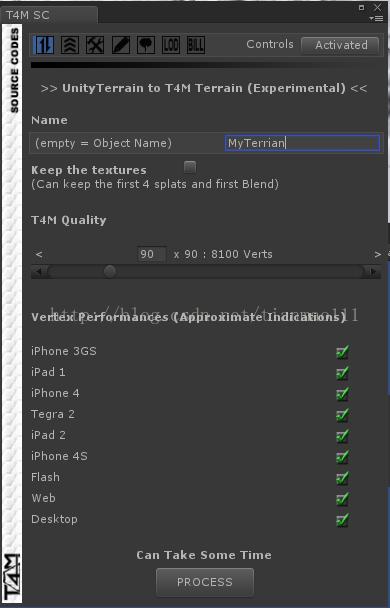This screenshot has width=390, height=608.
Task: Toggle the Keep the textures checkbox
Action: tap(190, 167)
